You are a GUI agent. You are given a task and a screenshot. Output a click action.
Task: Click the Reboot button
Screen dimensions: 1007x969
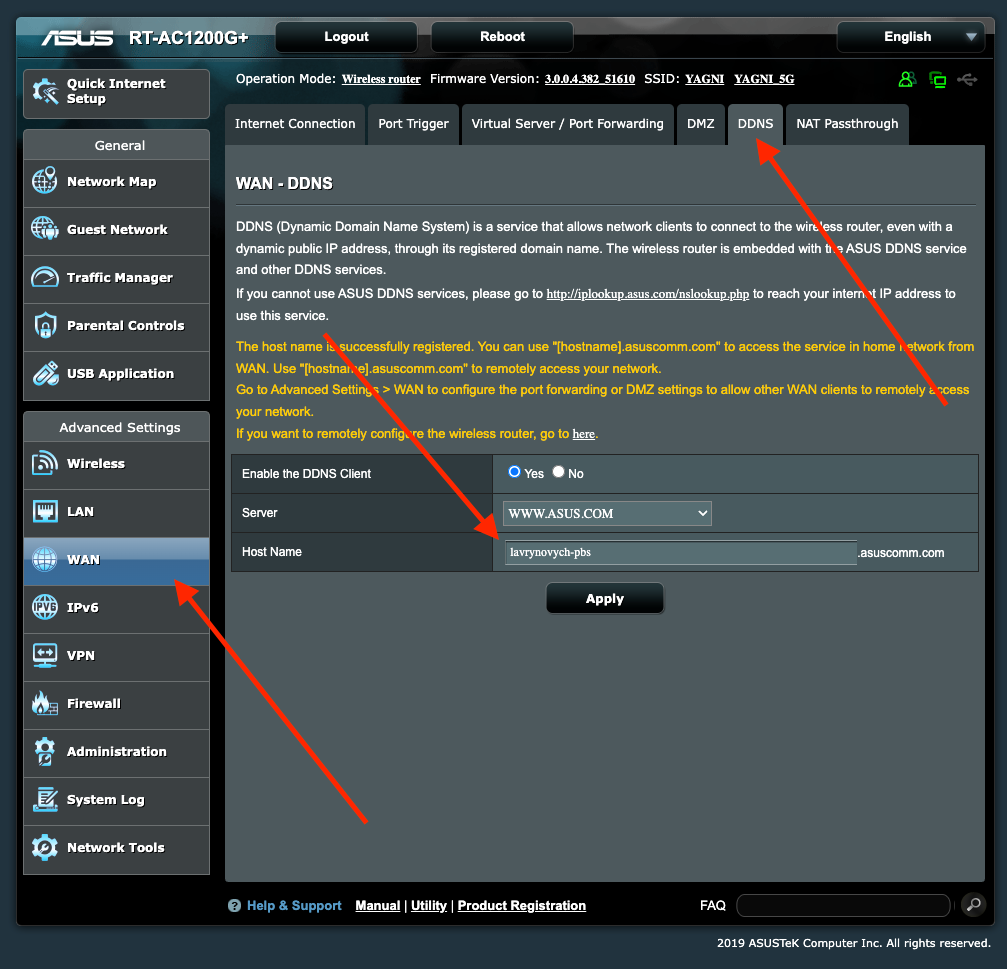click(502, 37)
